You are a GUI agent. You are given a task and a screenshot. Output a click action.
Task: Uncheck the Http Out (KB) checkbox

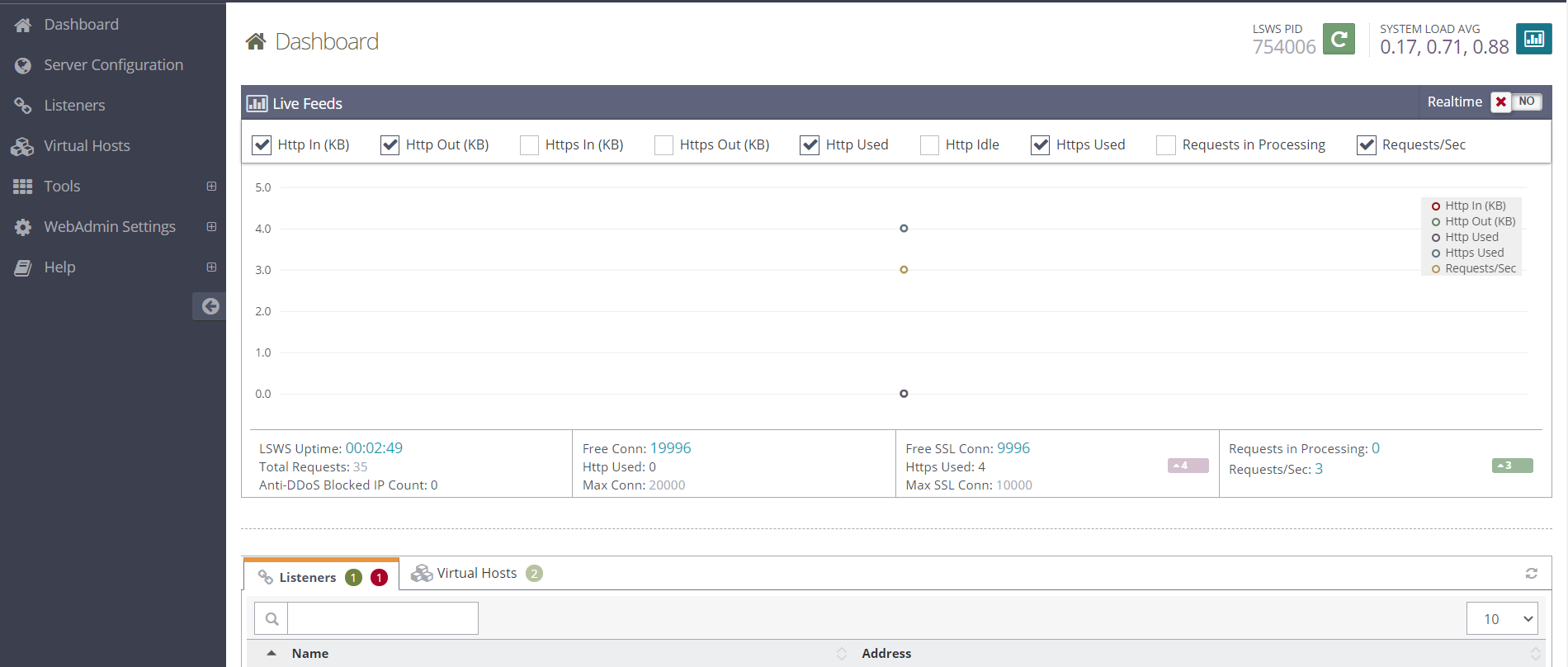click(x=390, y=145)
